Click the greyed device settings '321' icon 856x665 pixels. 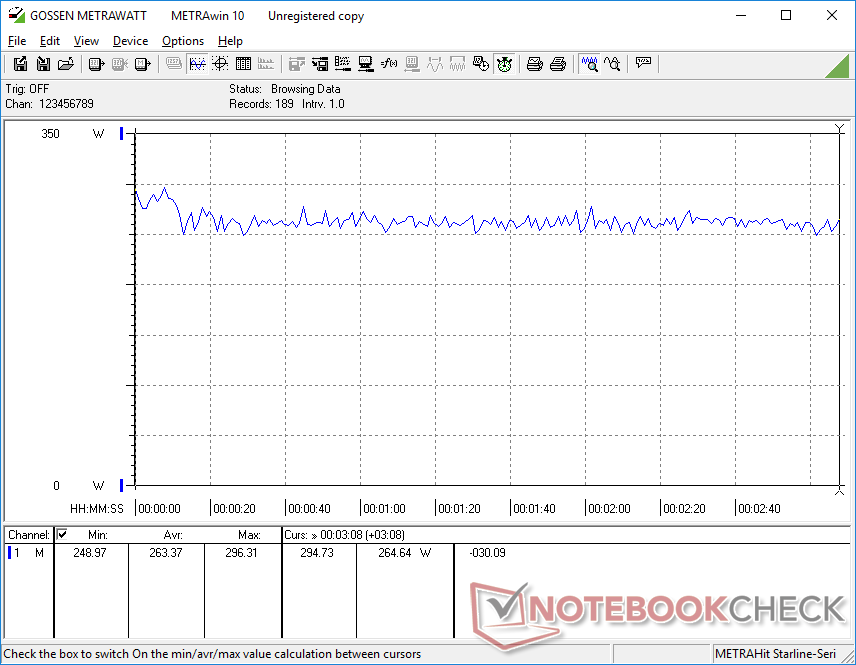pos(412,64)
